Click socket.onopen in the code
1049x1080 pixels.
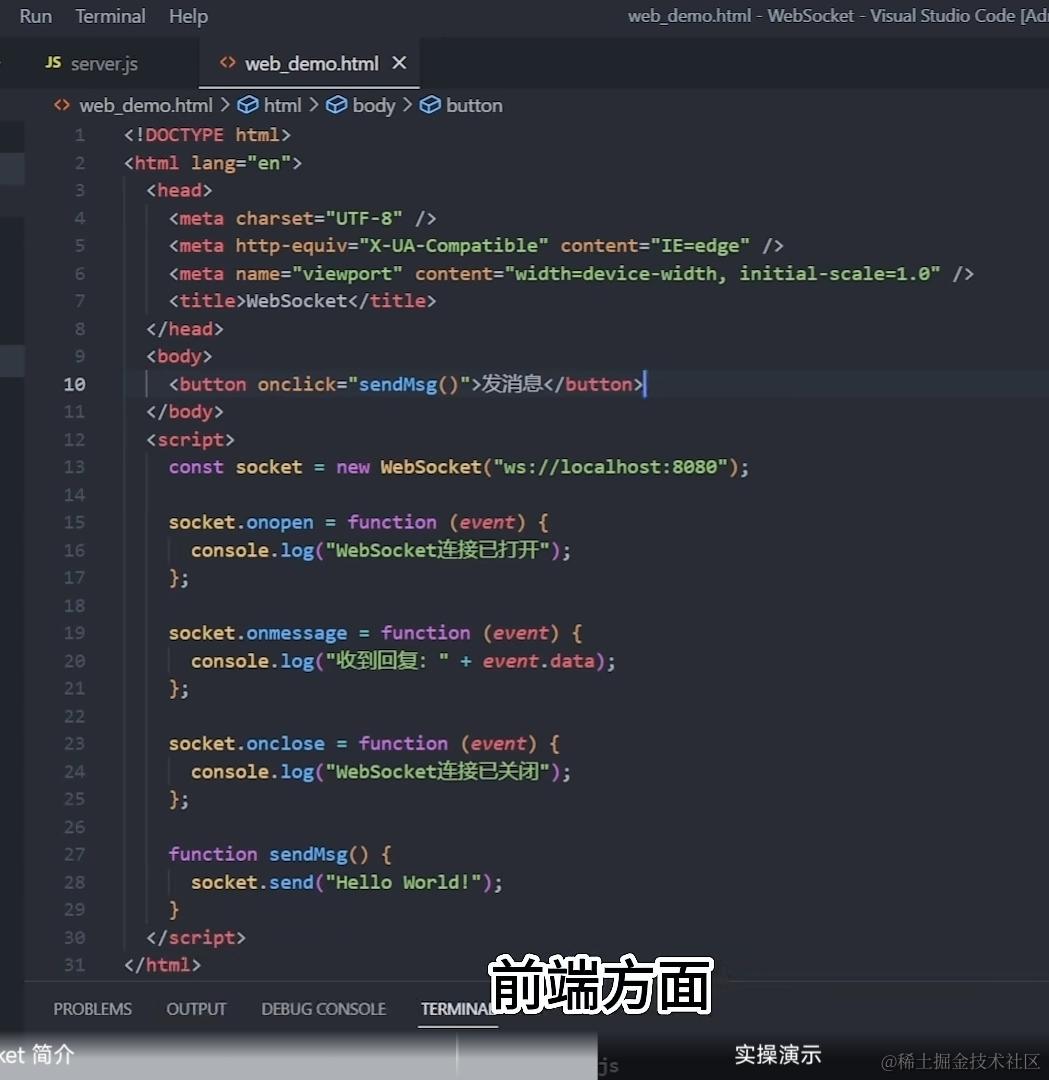[x=241, y=523]
